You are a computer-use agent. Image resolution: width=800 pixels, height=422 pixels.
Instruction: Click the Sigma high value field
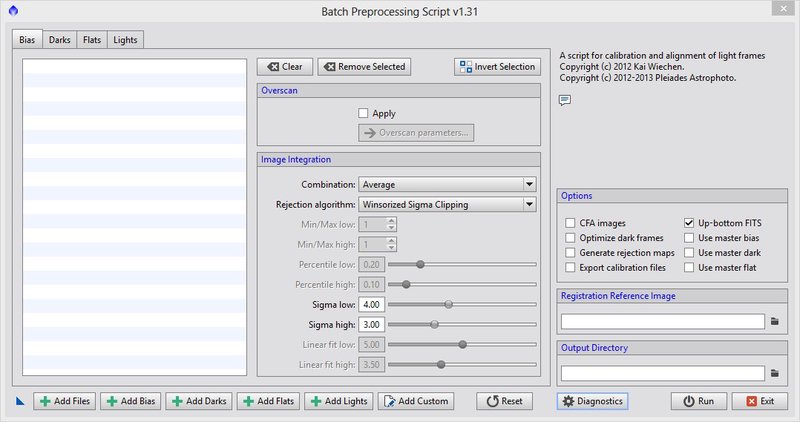point(371,325)
